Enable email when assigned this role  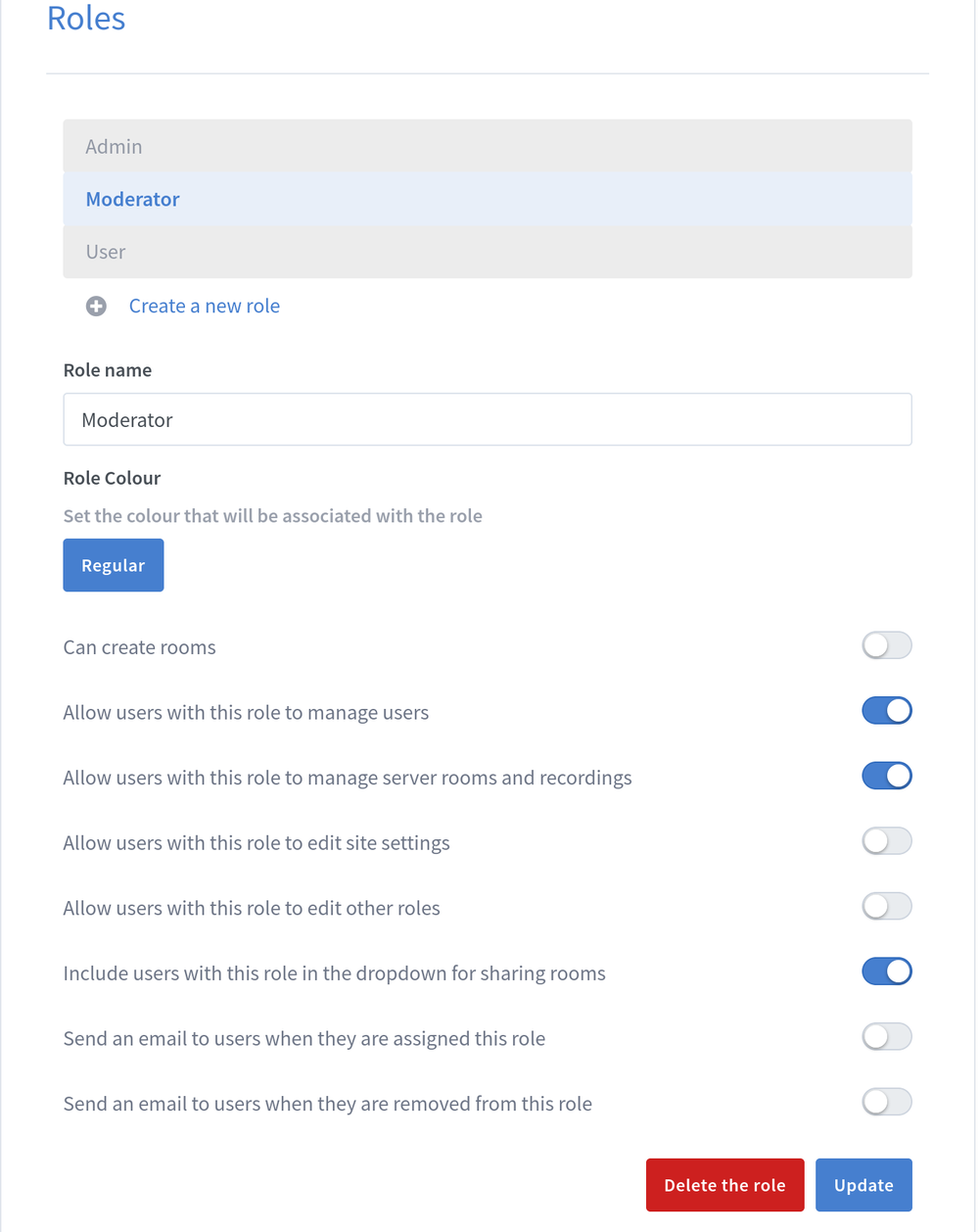[x=886, y=1037]
